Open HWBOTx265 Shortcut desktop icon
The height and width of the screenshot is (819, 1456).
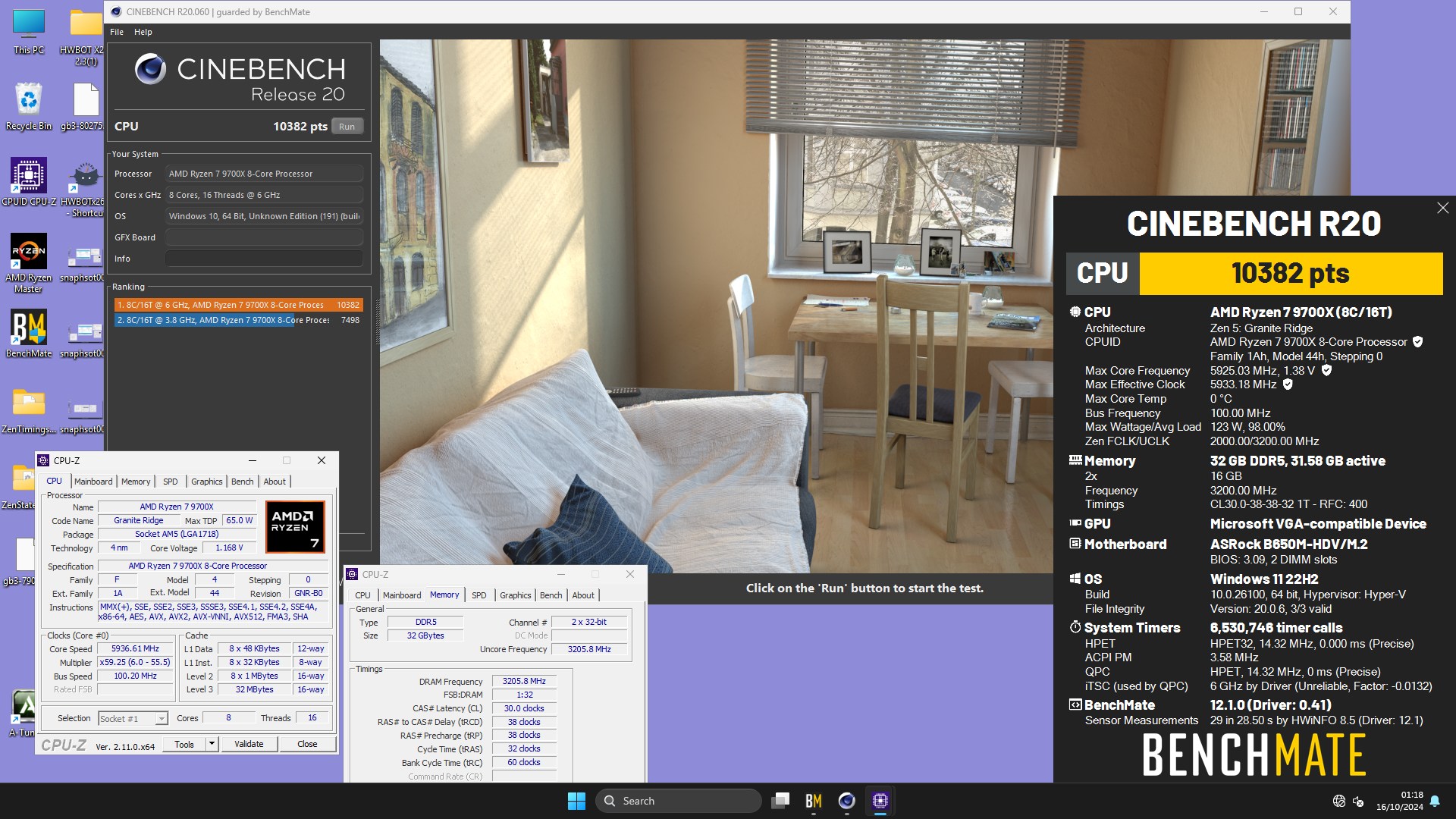pos(85,187)
